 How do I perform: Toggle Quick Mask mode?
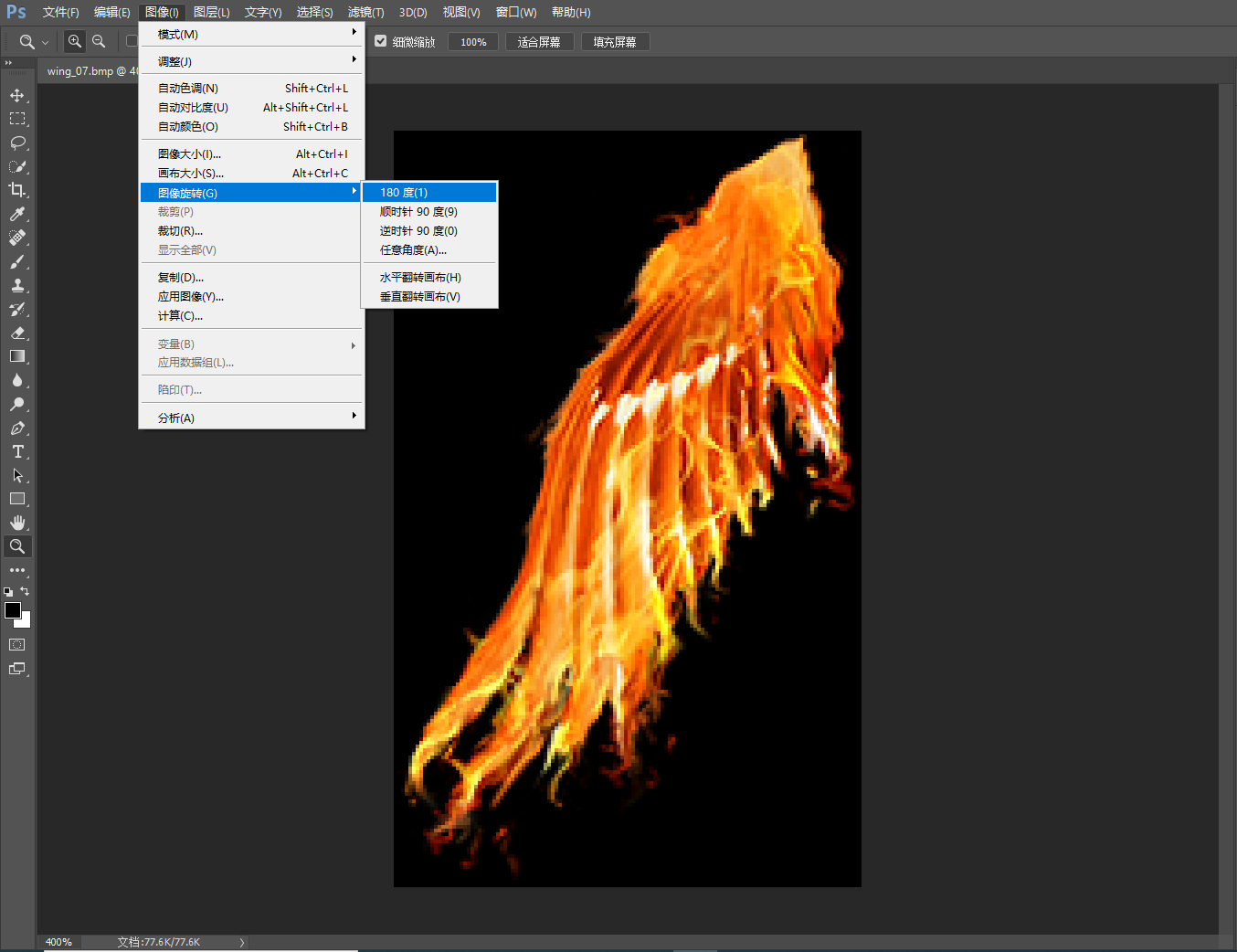pyautogui.click(x=17, y=644)
